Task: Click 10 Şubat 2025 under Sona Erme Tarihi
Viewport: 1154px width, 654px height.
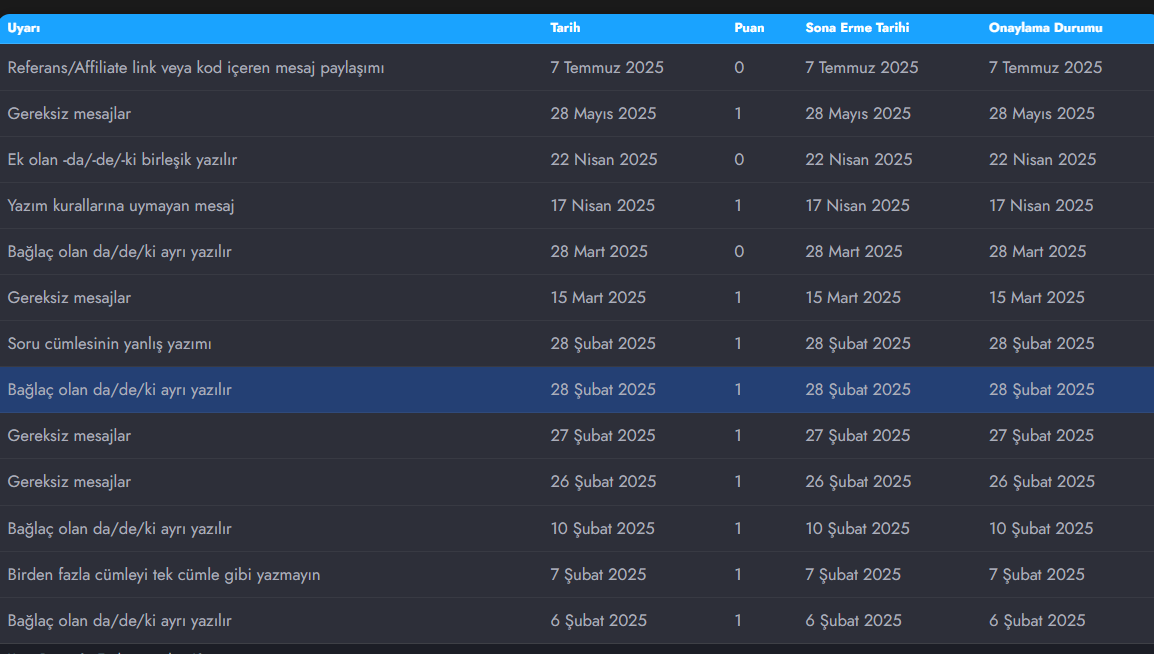Action: point(857,529)
